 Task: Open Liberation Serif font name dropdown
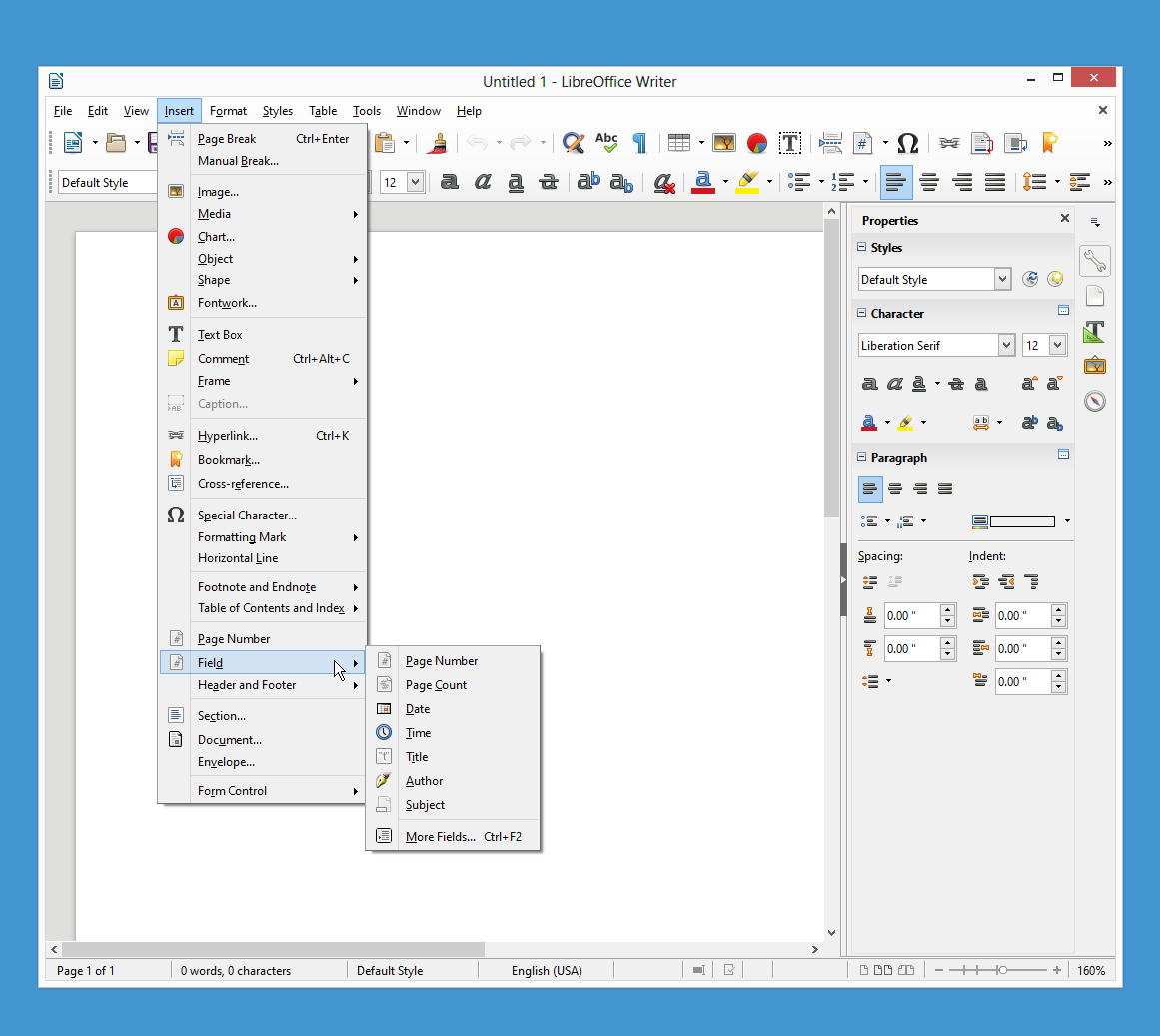coord(1006,345)
